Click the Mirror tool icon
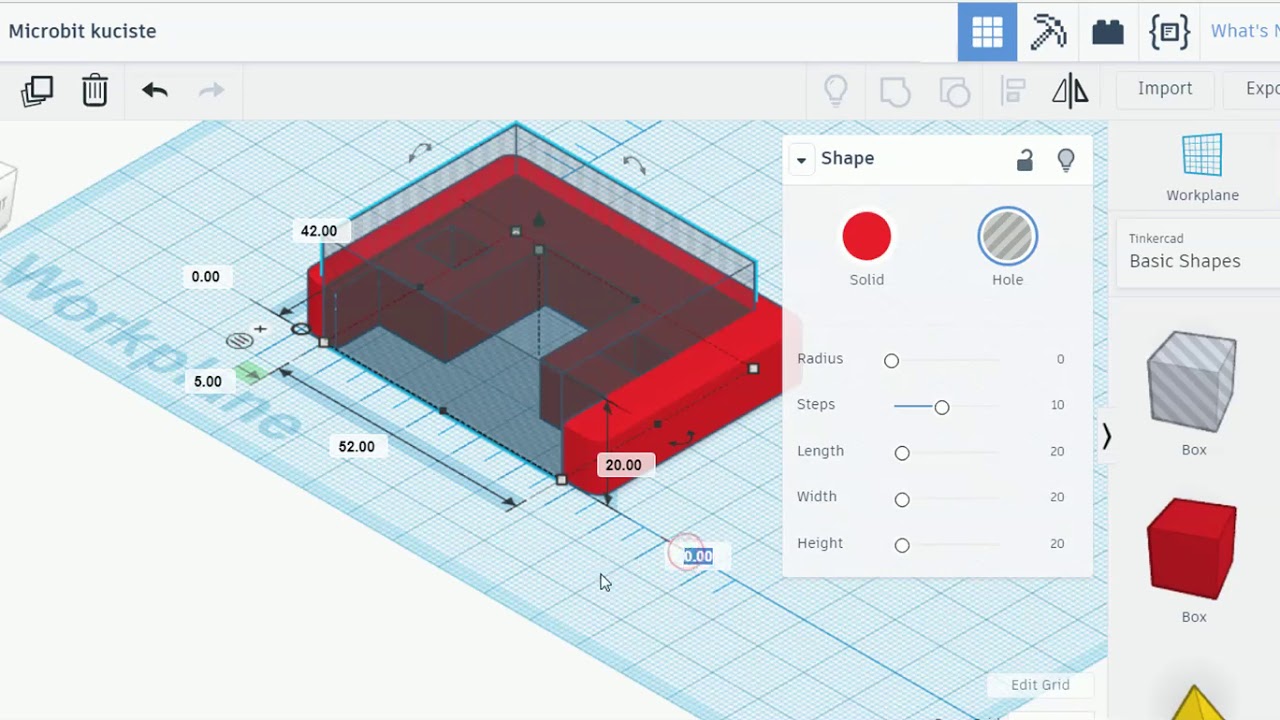The image size is (1280, 720). [1070, 91]
